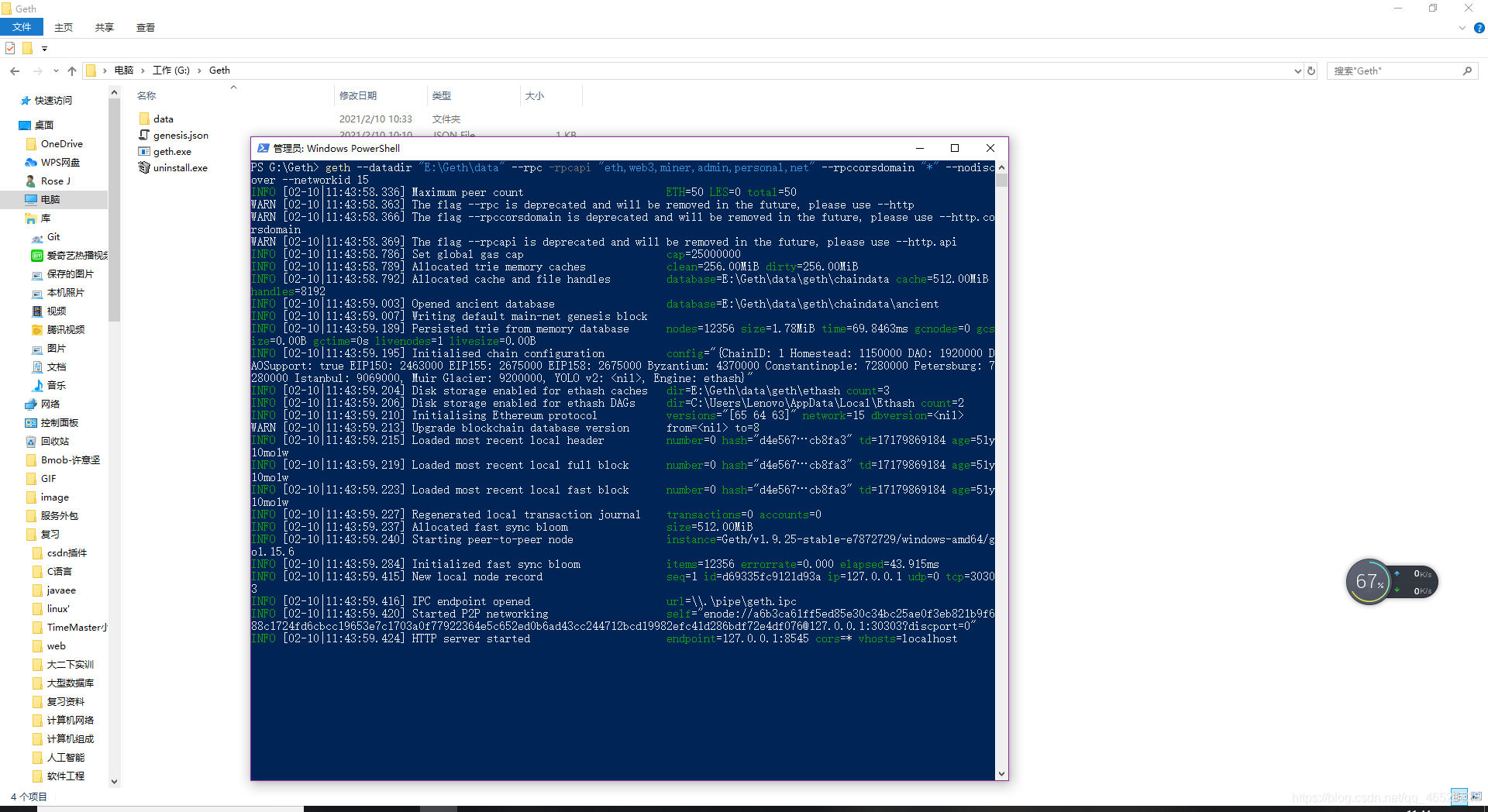This screenshot has height=812, width=1488.
Task: Open the 查看 ribbon tab
Action: (x=146, y=27)
